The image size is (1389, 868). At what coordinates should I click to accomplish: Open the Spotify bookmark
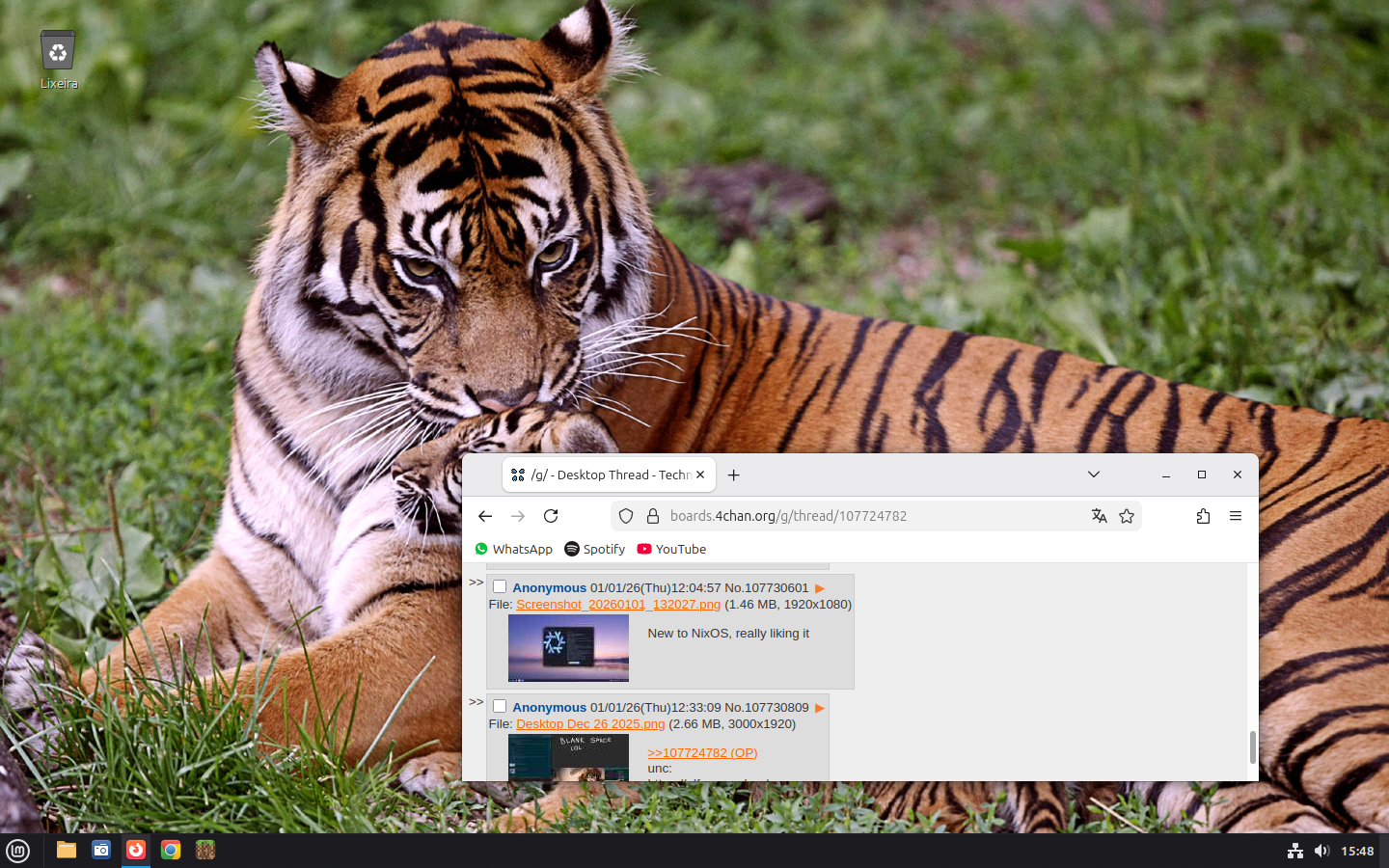pos(594,549)
